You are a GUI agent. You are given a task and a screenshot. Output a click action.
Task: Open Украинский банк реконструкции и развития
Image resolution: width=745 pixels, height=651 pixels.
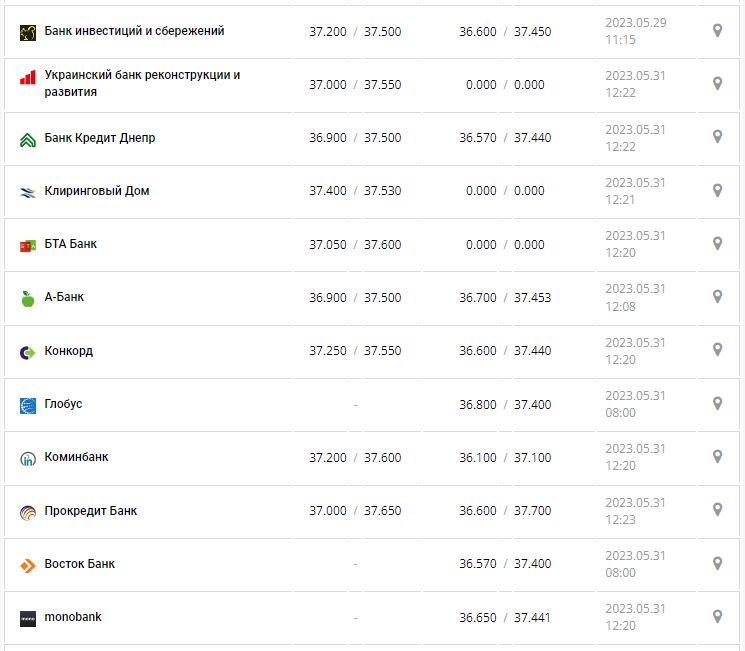(x=142, y=83)
